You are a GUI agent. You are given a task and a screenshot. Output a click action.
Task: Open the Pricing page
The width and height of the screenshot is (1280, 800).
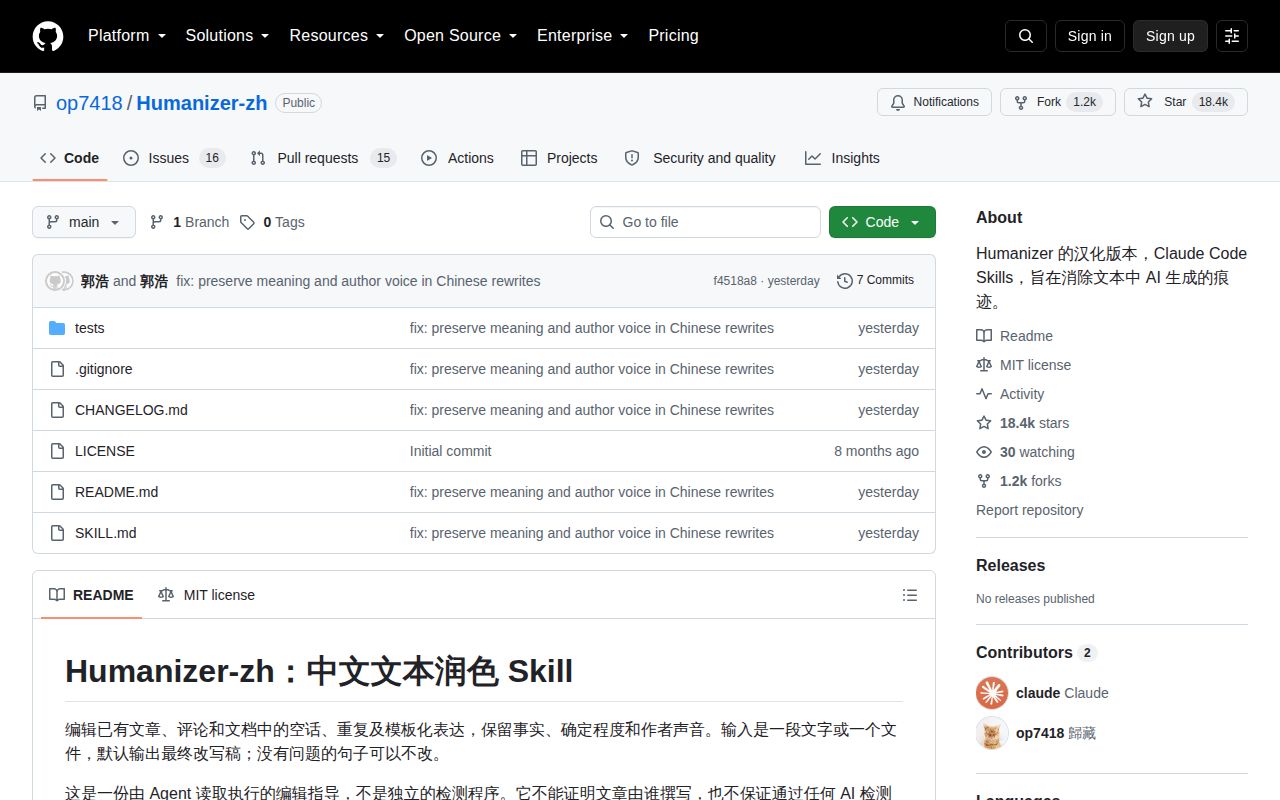673,36
